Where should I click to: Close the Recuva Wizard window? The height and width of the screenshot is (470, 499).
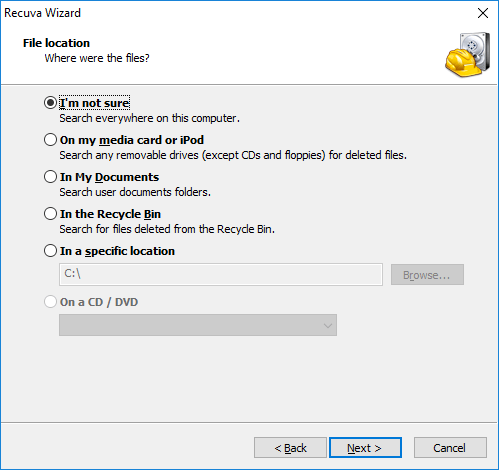point(483,13)
